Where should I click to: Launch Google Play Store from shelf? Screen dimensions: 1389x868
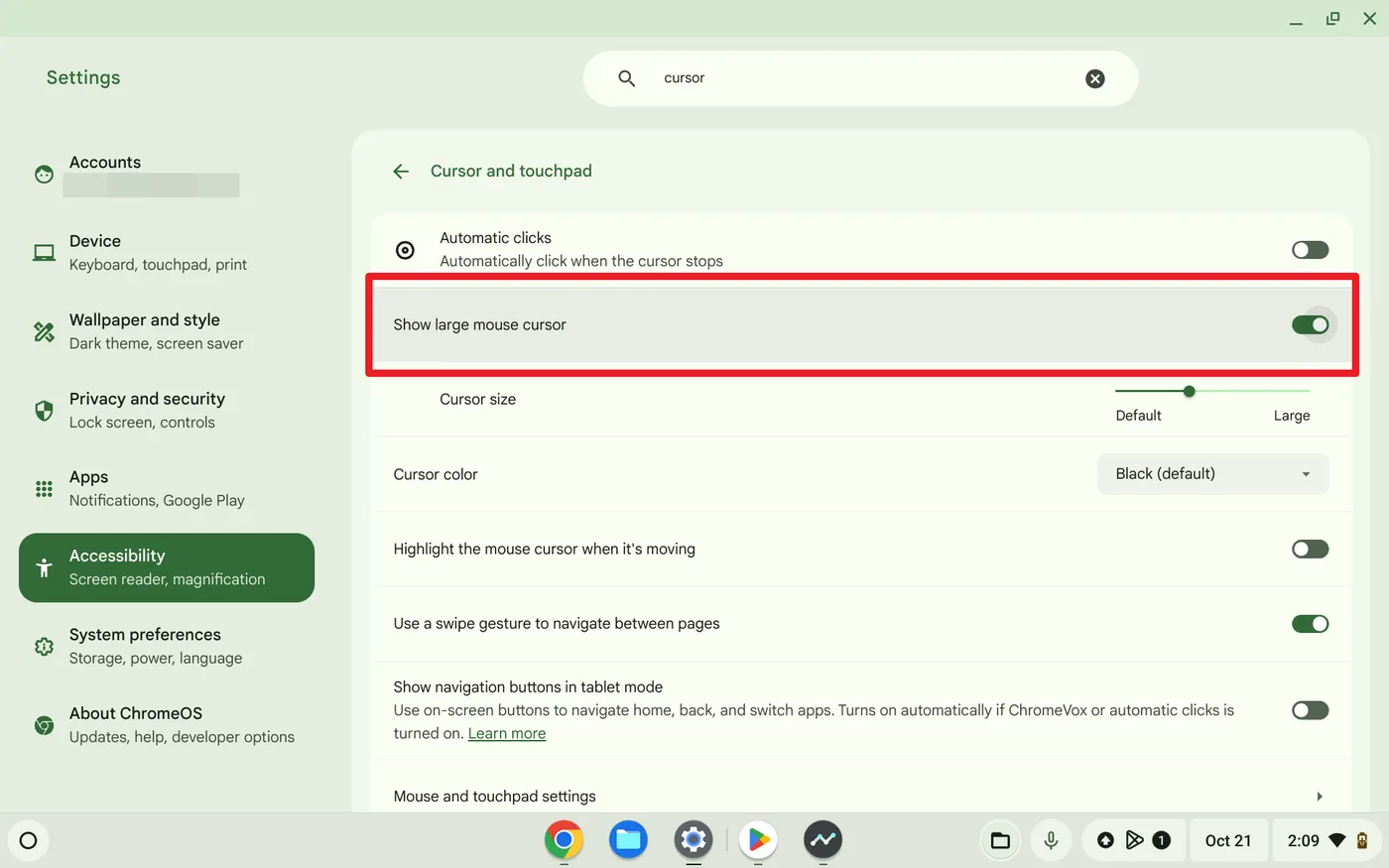coord(759,840)
